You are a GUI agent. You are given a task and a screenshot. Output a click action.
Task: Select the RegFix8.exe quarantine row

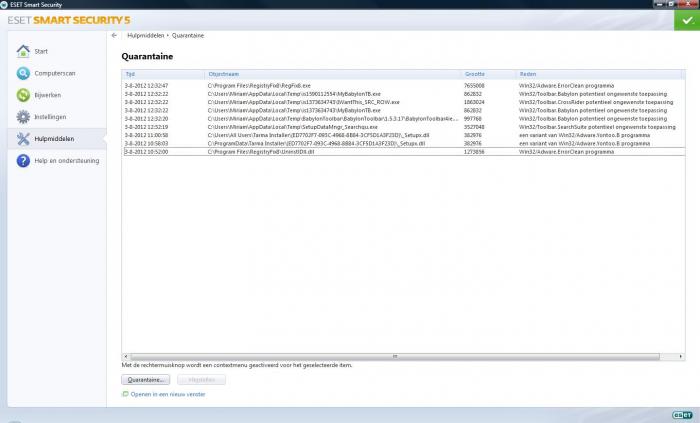click(404, 86)
